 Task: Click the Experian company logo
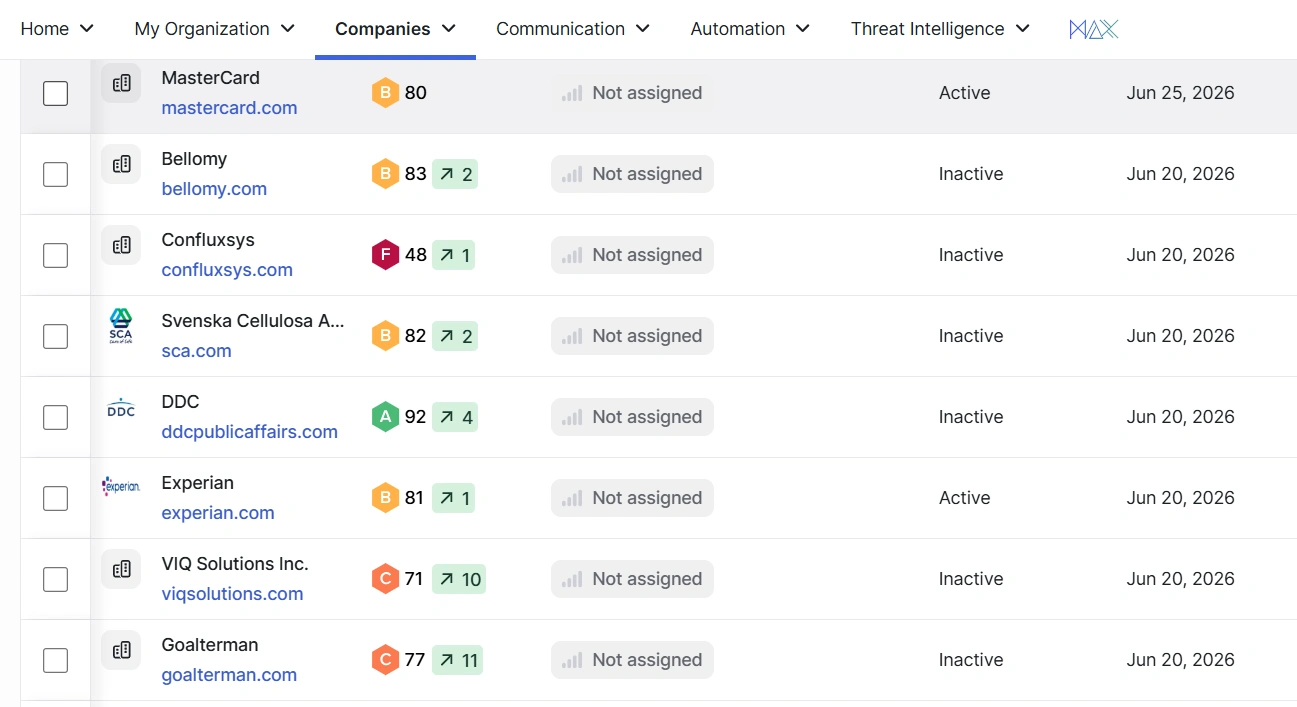click(x=121, y=488)
